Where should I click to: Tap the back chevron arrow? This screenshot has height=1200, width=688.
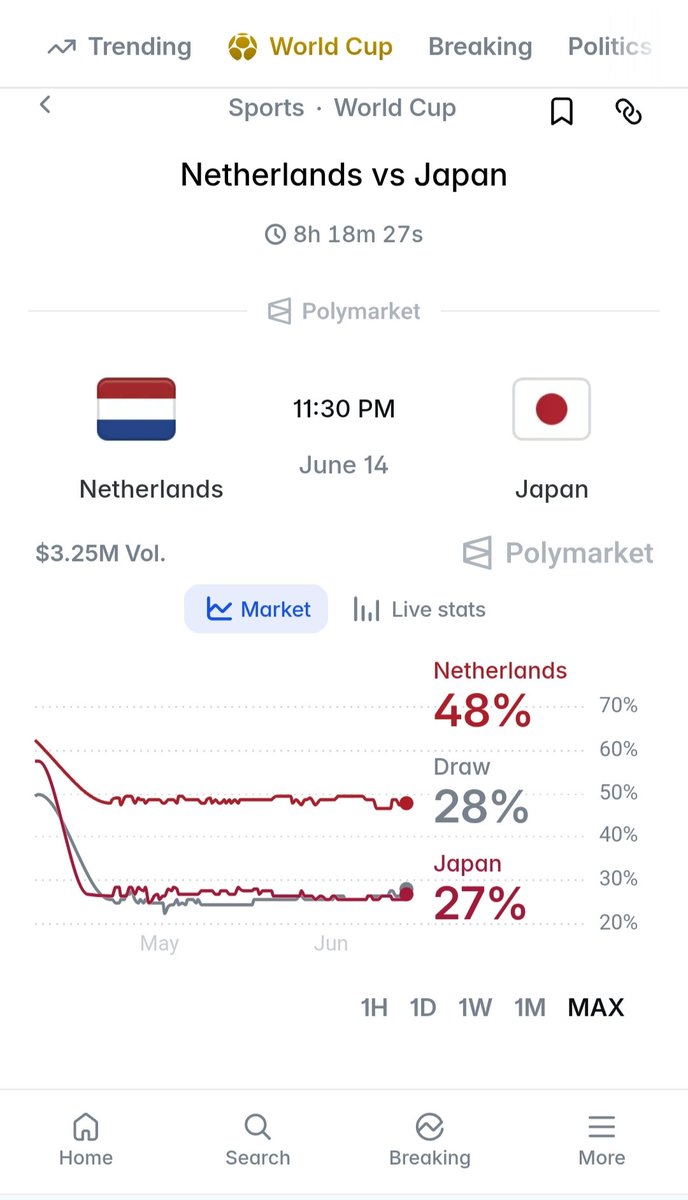pos(45,105)
